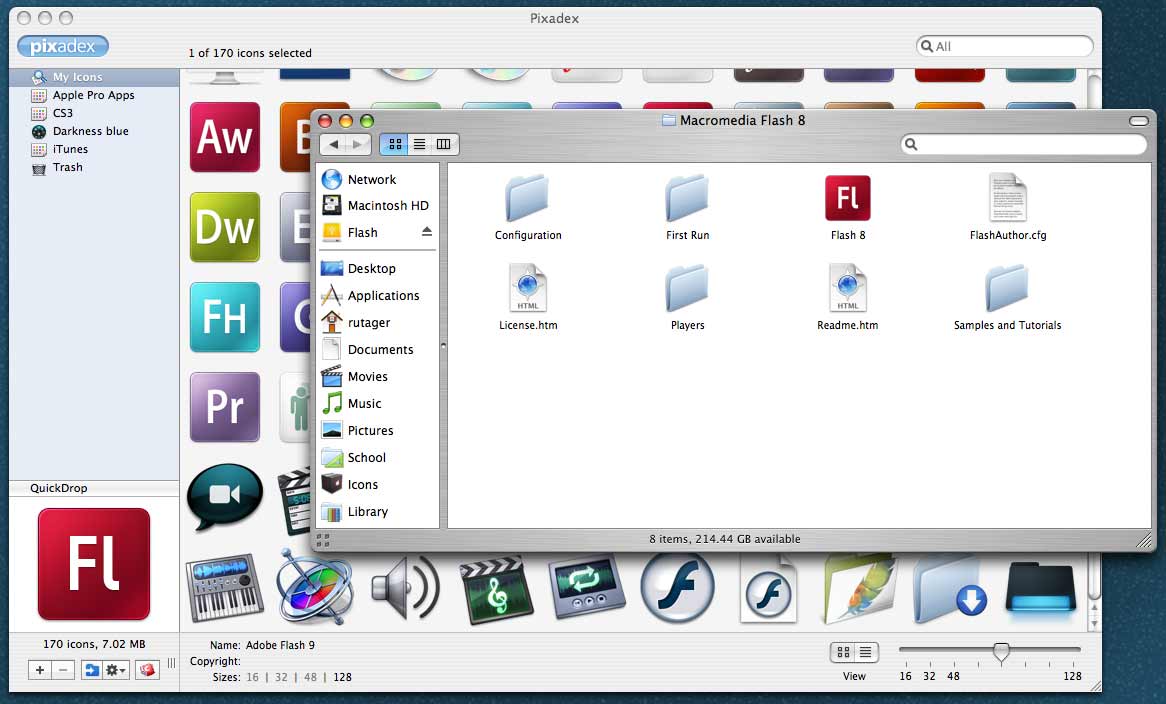
Task: Select the FH FreeHand icon in Pixadex
Action: (x=225, y=317)
